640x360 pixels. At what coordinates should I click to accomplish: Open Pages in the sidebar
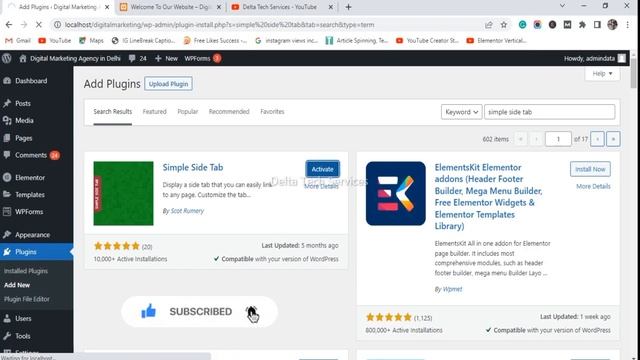[23, 138]
